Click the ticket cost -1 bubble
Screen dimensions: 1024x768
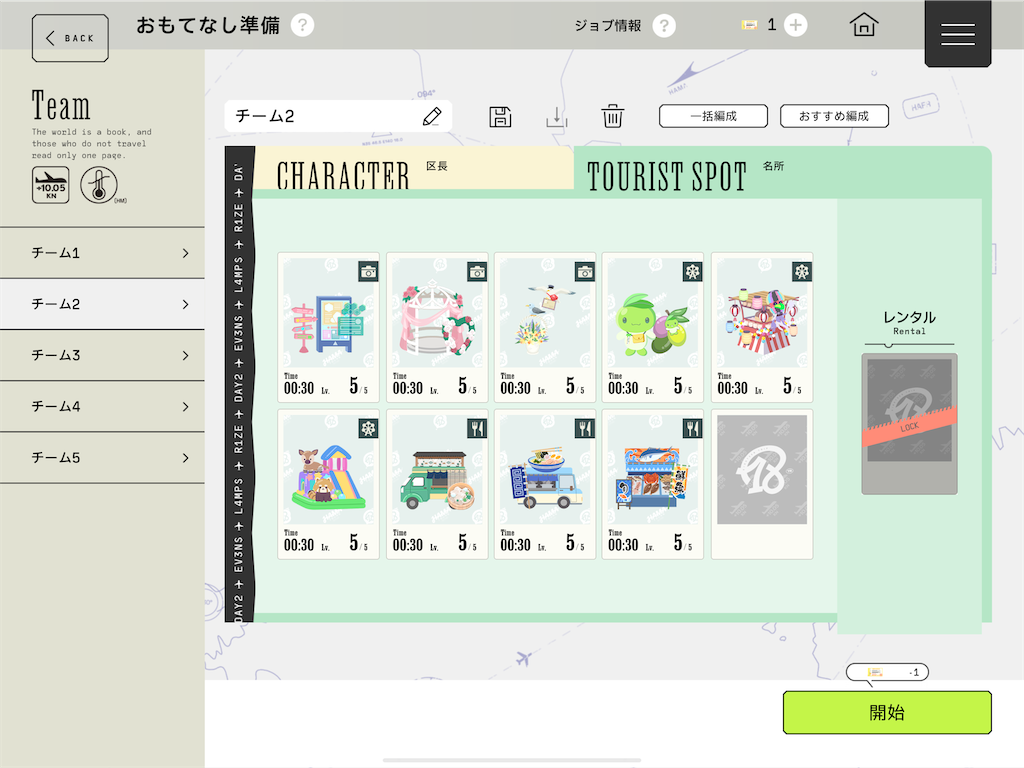pyautogui.click(x=887, y=672)
